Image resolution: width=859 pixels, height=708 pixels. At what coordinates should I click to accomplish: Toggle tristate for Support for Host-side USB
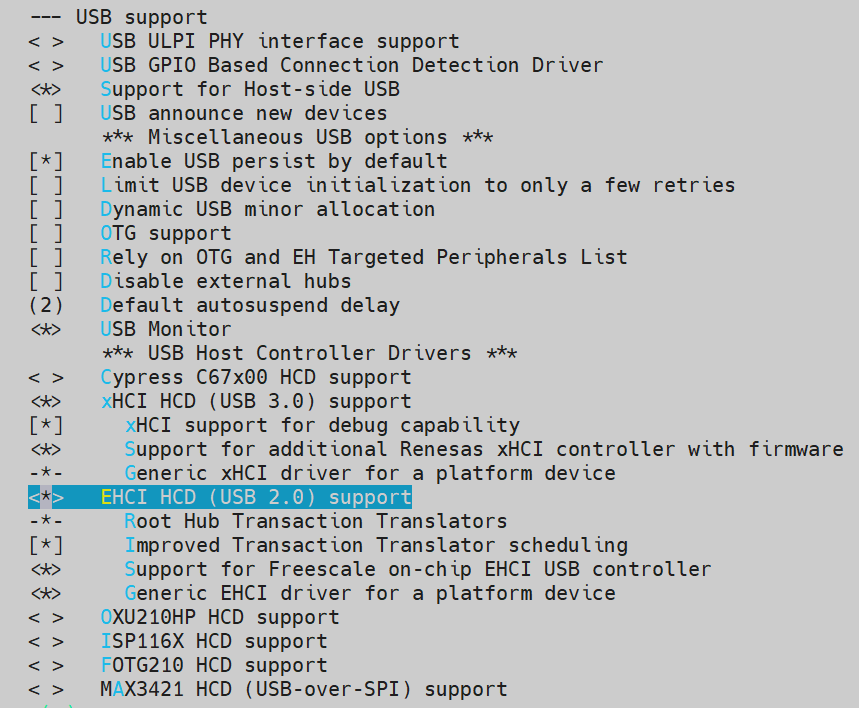point(46,89)
